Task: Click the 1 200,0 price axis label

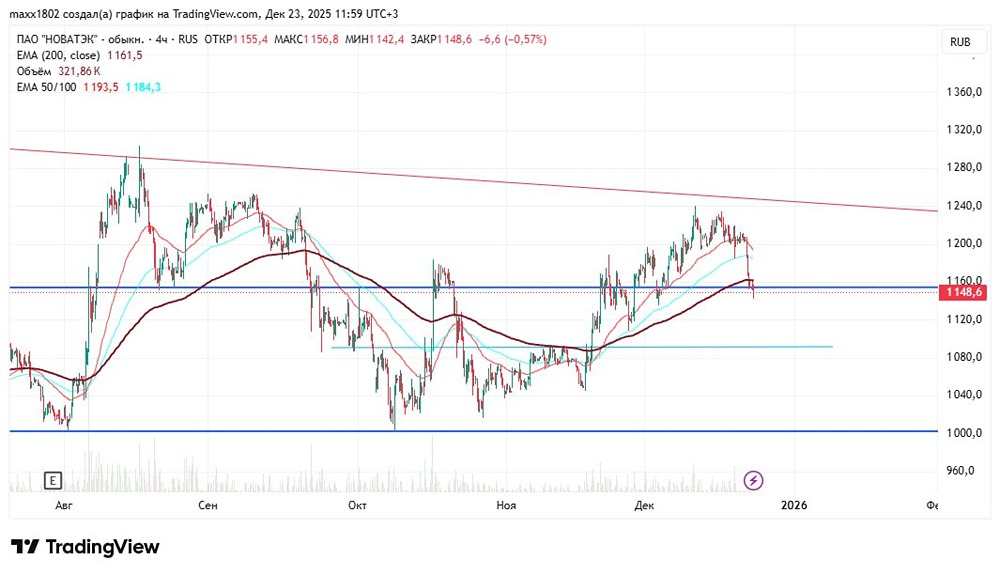Action: [964, 244]
